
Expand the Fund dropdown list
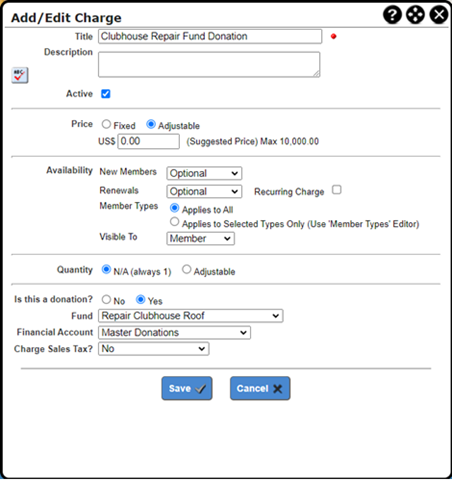191,316
